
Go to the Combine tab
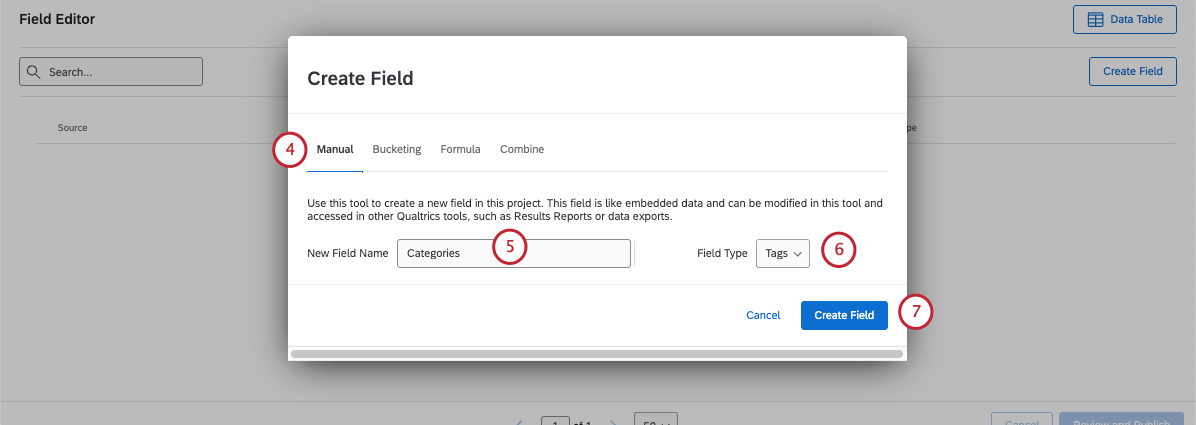[522, 150]
